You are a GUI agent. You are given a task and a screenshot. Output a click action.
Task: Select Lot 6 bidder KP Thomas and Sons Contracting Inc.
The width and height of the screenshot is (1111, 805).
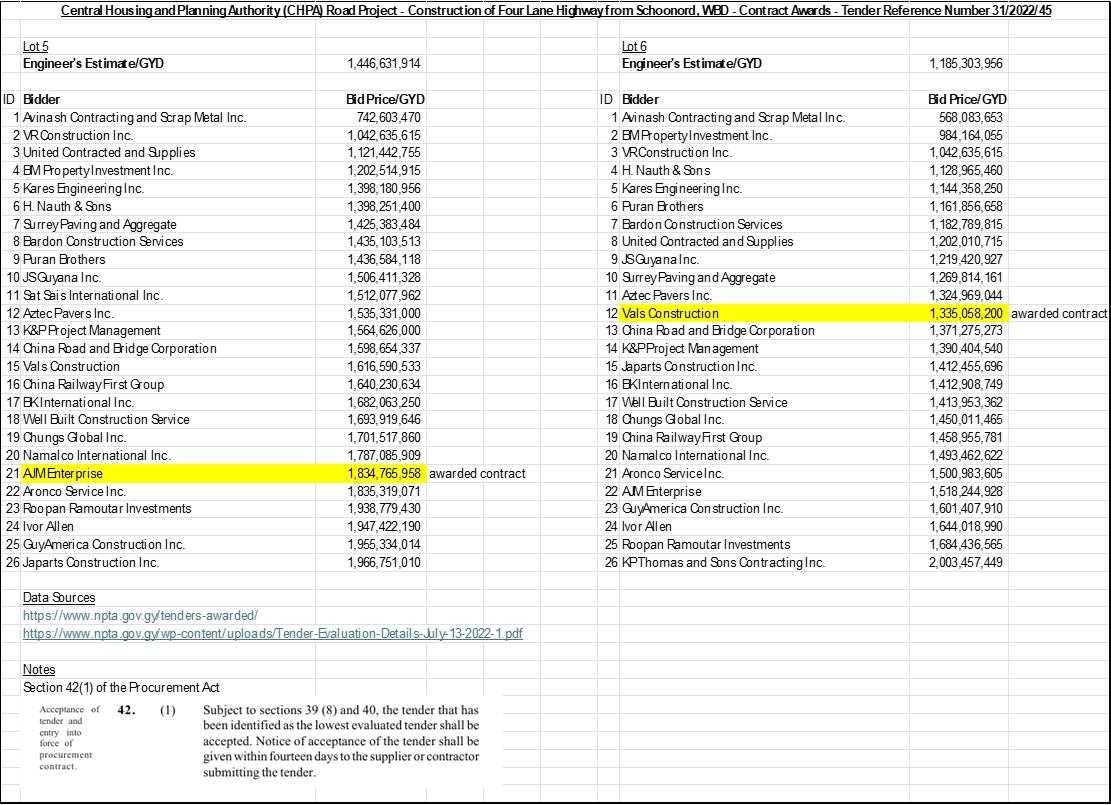pos(723,563)
